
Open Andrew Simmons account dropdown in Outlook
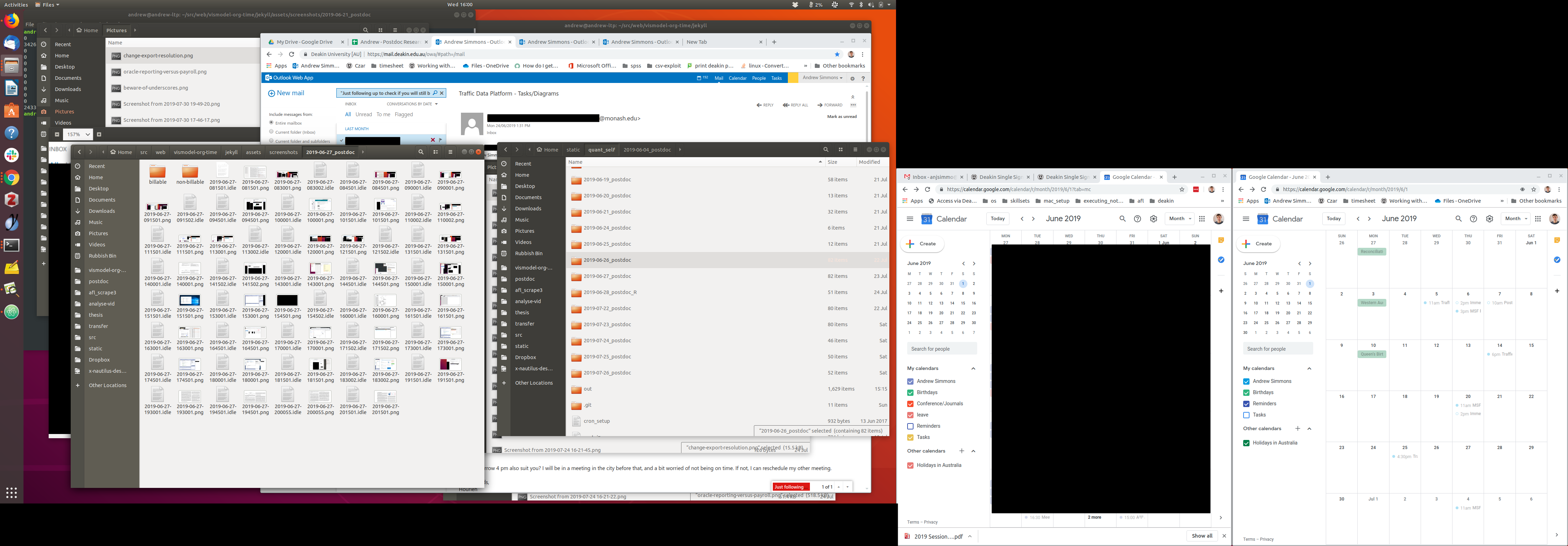pos(822,78)
